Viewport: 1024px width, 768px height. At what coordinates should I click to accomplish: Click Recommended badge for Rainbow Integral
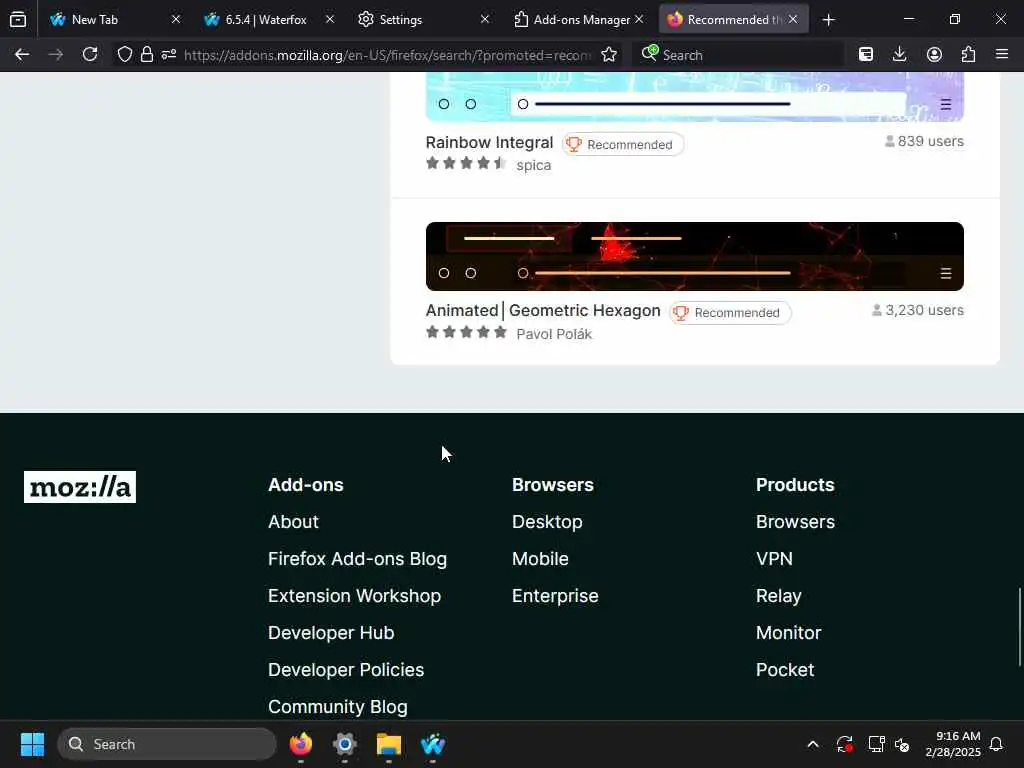point(622,144)
